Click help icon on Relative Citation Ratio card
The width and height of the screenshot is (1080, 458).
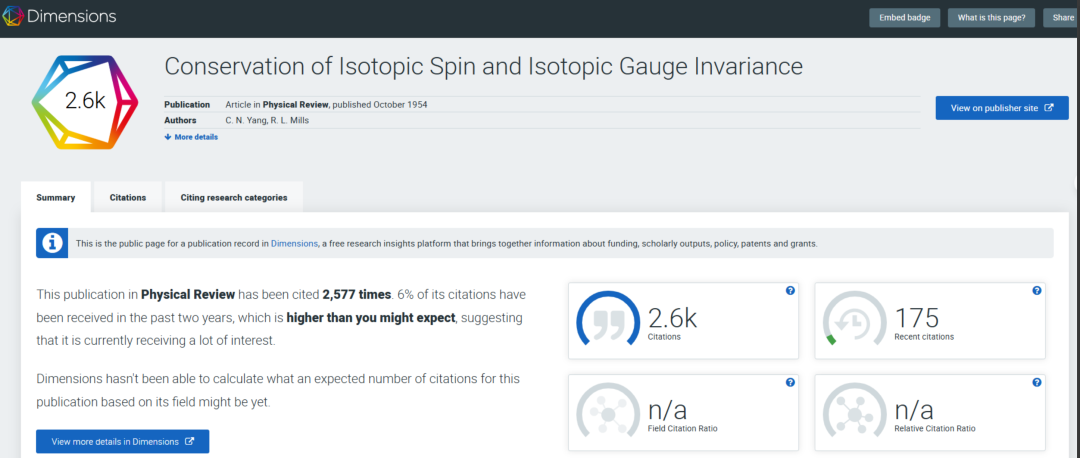point(1036,383)
